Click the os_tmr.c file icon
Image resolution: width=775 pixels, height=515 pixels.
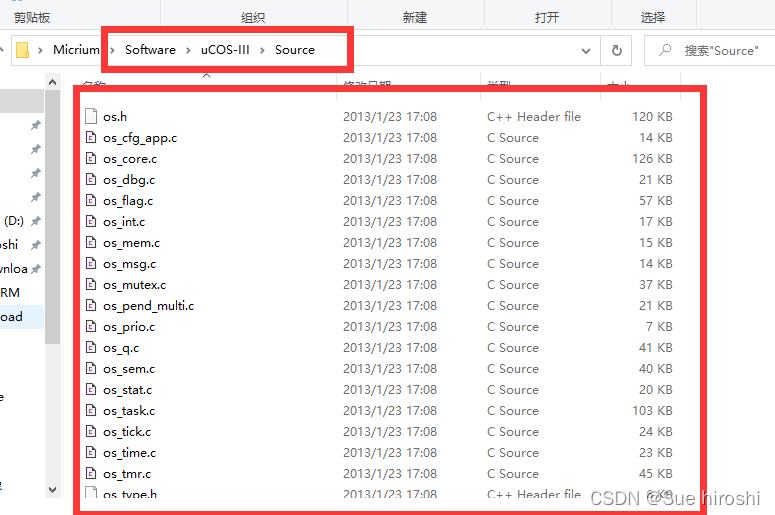click(91, 473)
